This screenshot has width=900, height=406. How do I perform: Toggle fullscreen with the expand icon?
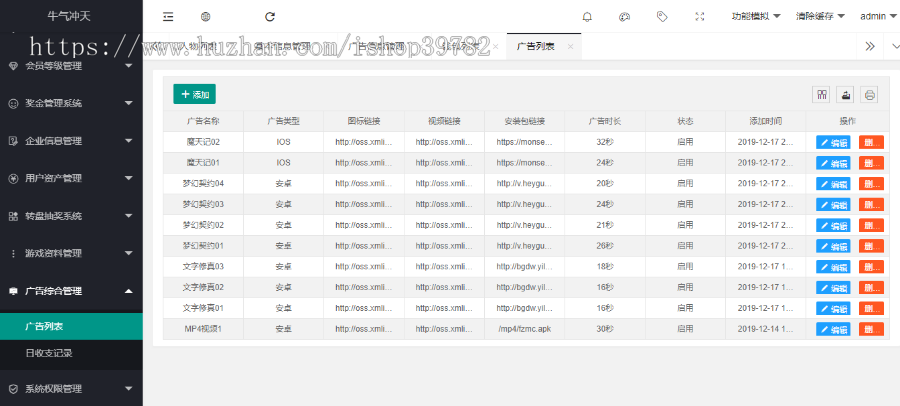point(700,16)
